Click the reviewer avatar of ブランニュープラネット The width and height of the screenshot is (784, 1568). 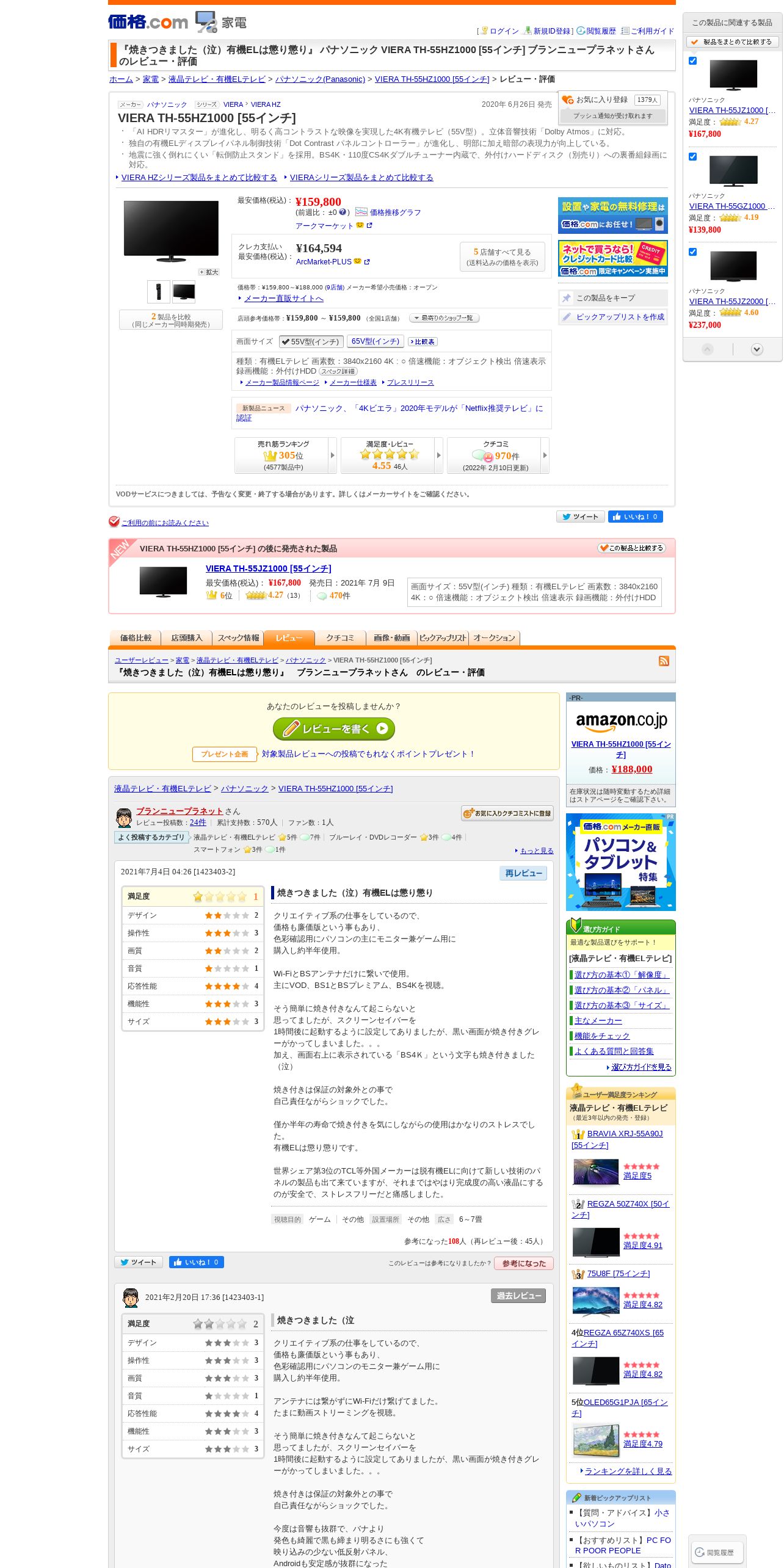tap(124, 817)
